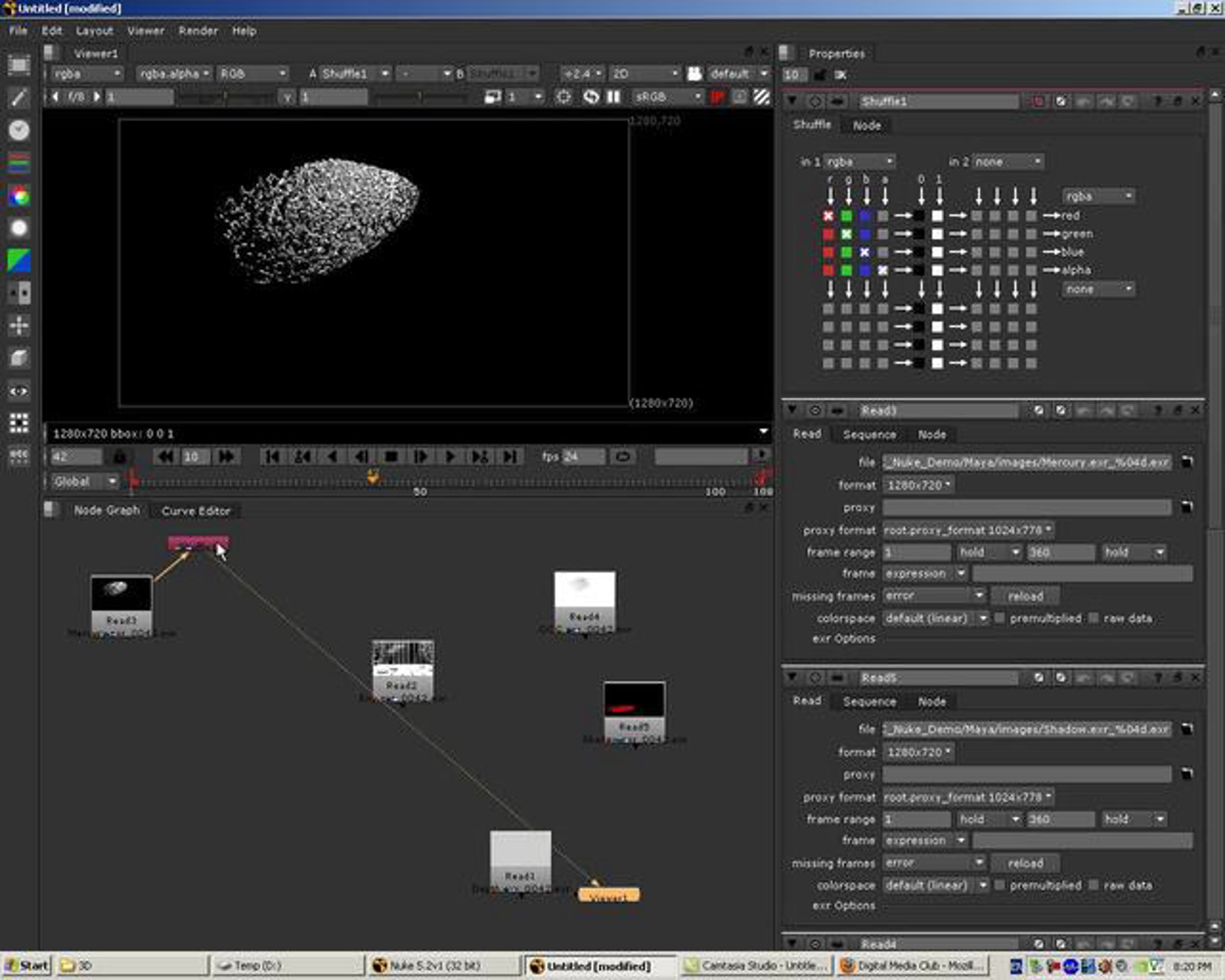Click the timeline at frame 50
Screen dimensions: 1225x980
(x=420, y=482)
